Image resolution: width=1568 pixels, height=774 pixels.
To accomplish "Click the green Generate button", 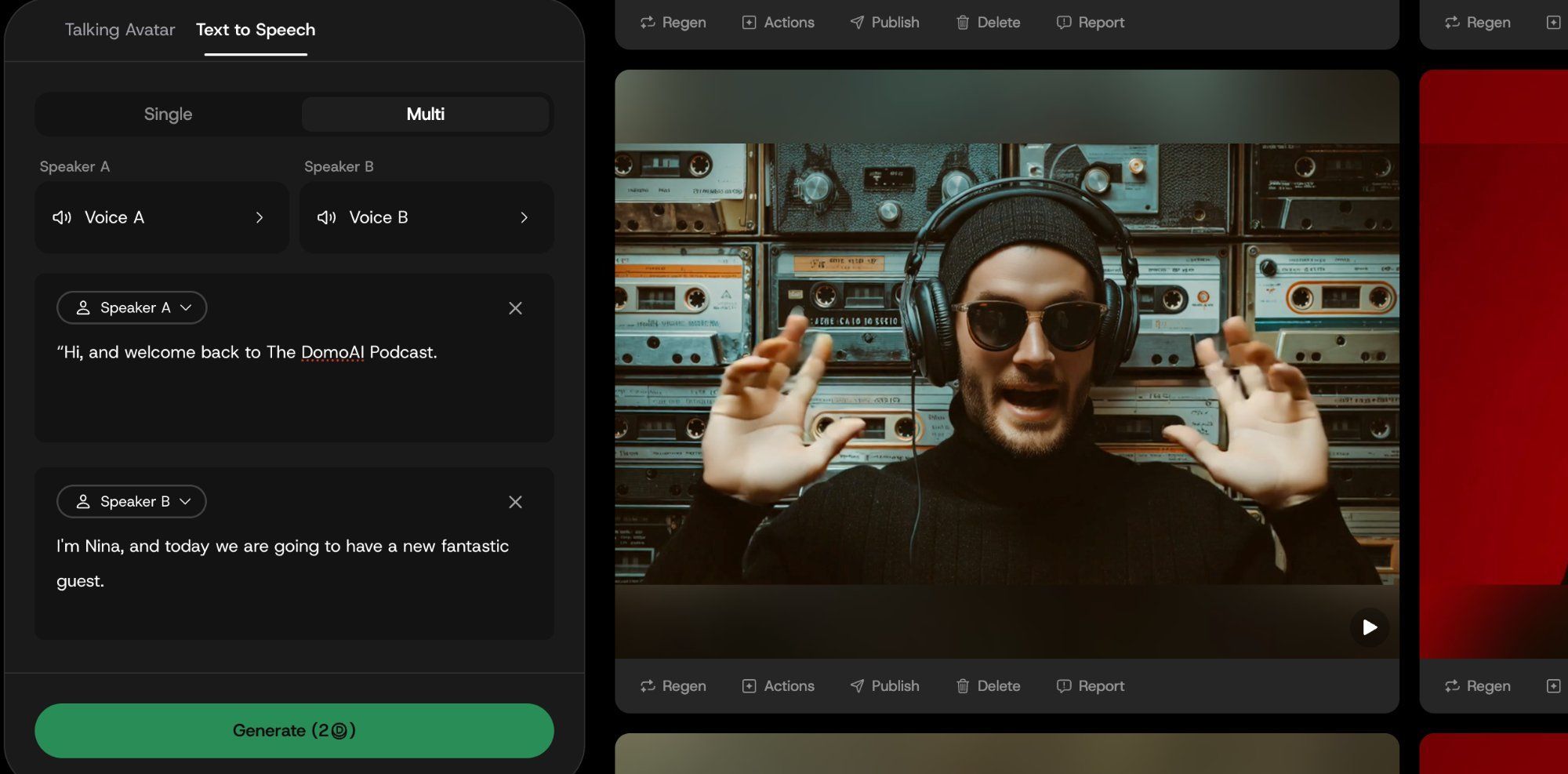I will pos(294,731).
